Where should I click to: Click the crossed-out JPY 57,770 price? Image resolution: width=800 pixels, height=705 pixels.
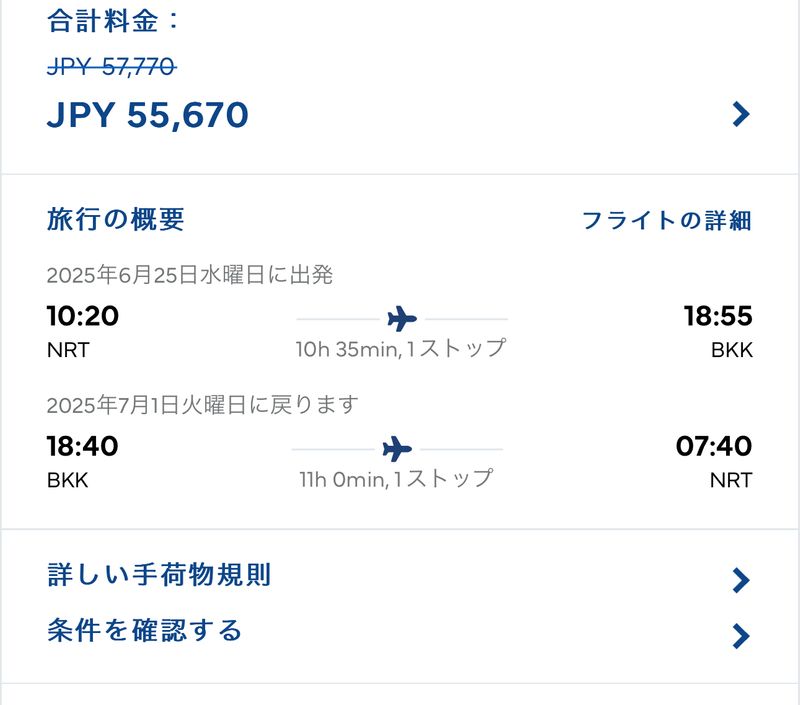pos(112,67)
